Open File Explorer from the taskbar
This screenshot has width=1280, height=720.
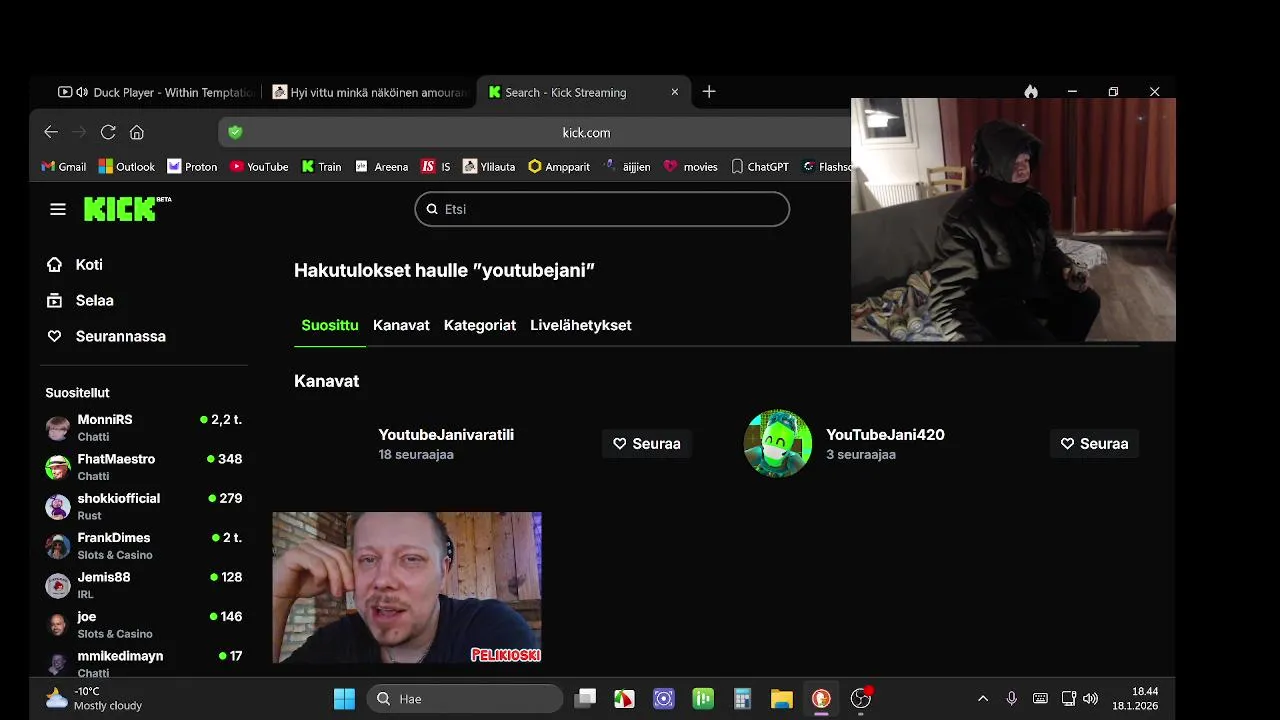coord(782,699)
